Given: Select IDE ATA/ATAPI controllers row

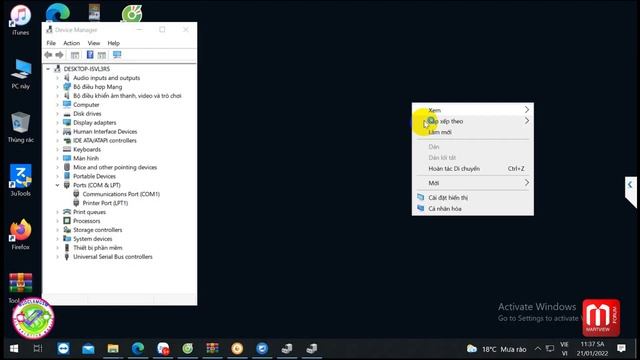Looking at the screenshot, I should 100,141.
